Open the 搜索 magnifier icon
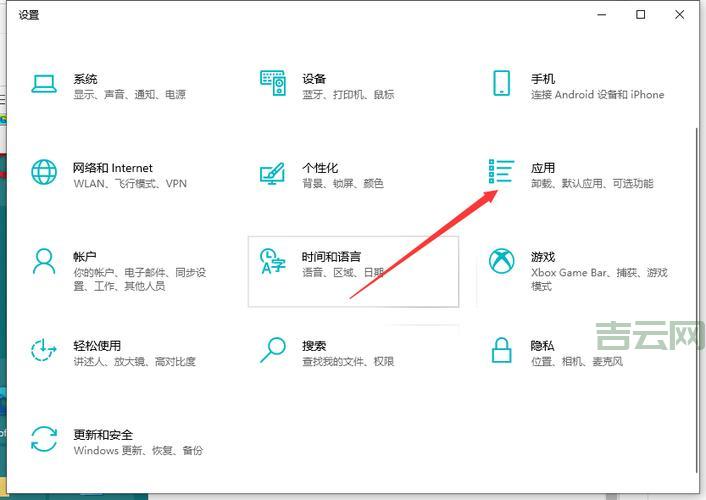This screenshot has height=500, width=706. click(272, 350)
